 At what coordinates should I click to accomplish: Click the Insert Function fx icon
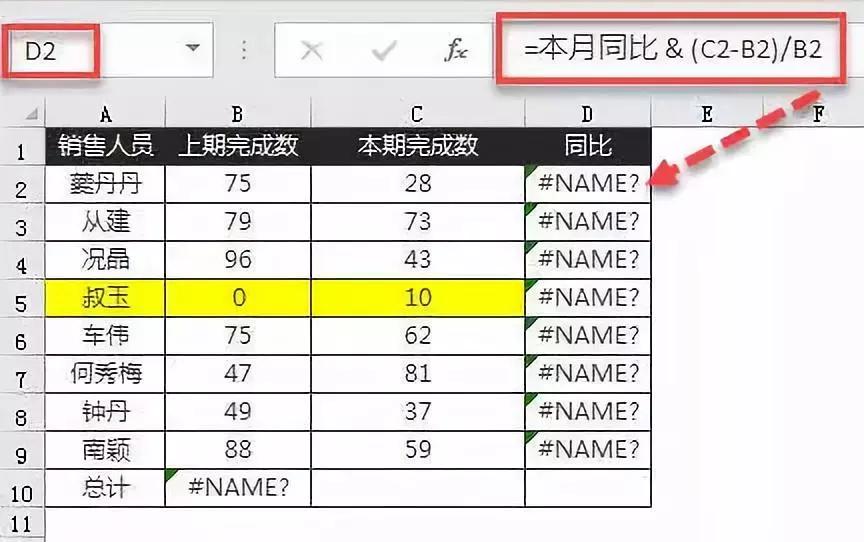click(456, 51)
